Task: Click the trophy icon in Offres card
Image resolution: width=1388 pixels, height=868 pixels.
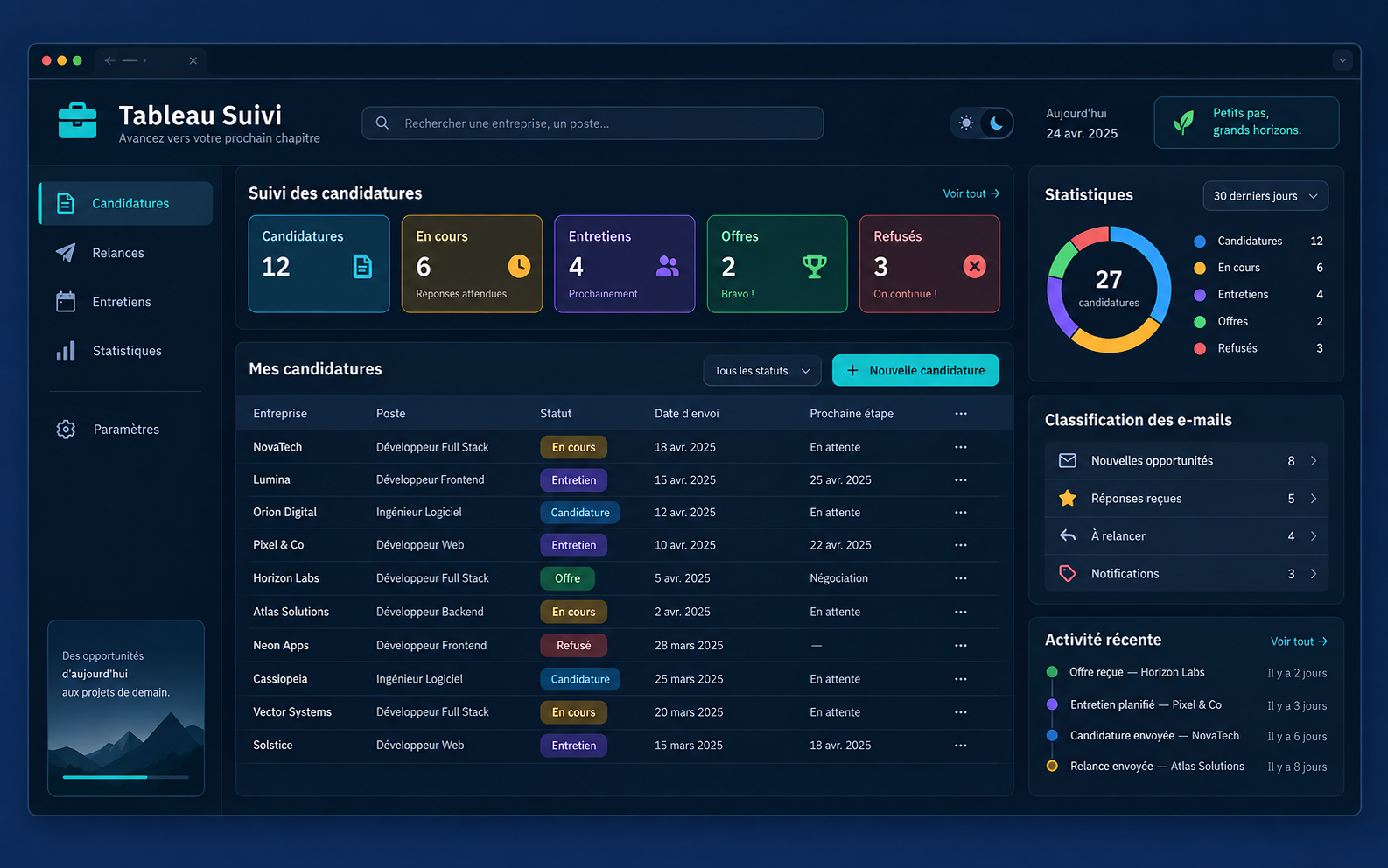Action: click(x=815, y=266)
